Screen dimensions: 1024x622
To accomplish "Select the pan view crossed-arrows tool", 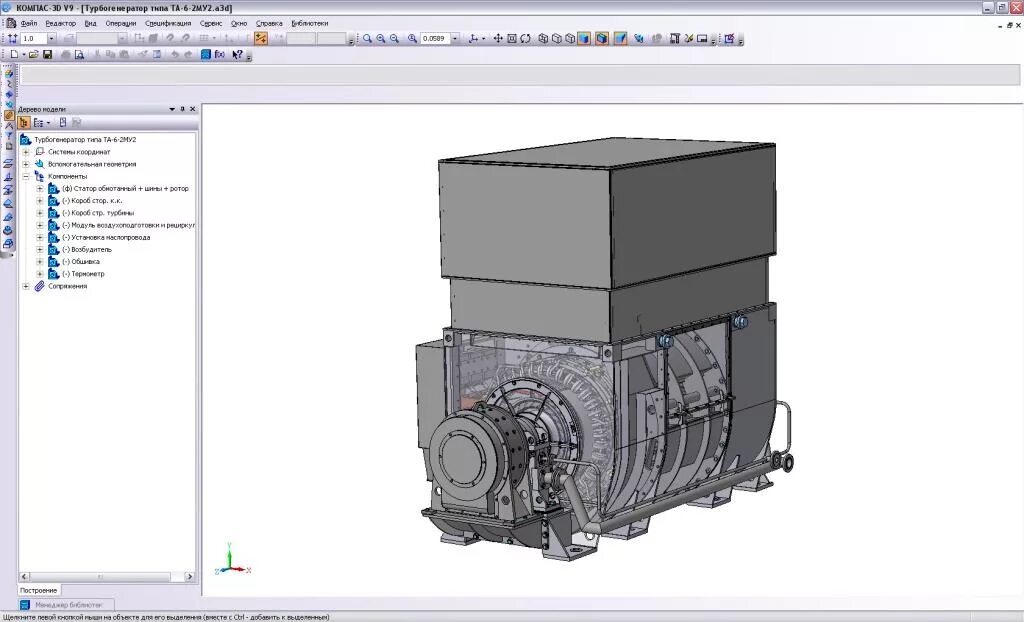I will [x=498, y=39].
